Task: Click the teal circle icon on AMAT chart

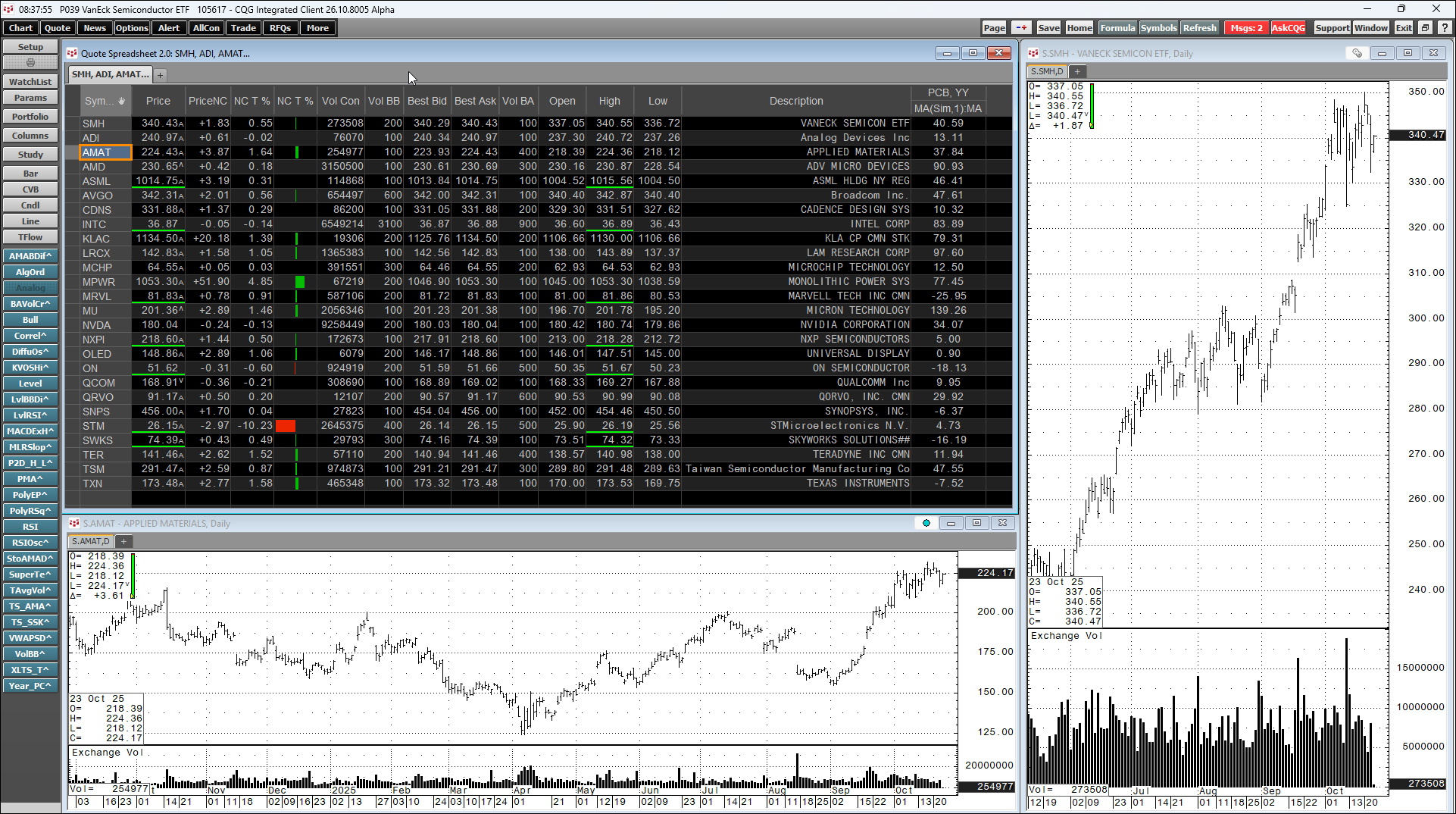Action: [926, 523]
